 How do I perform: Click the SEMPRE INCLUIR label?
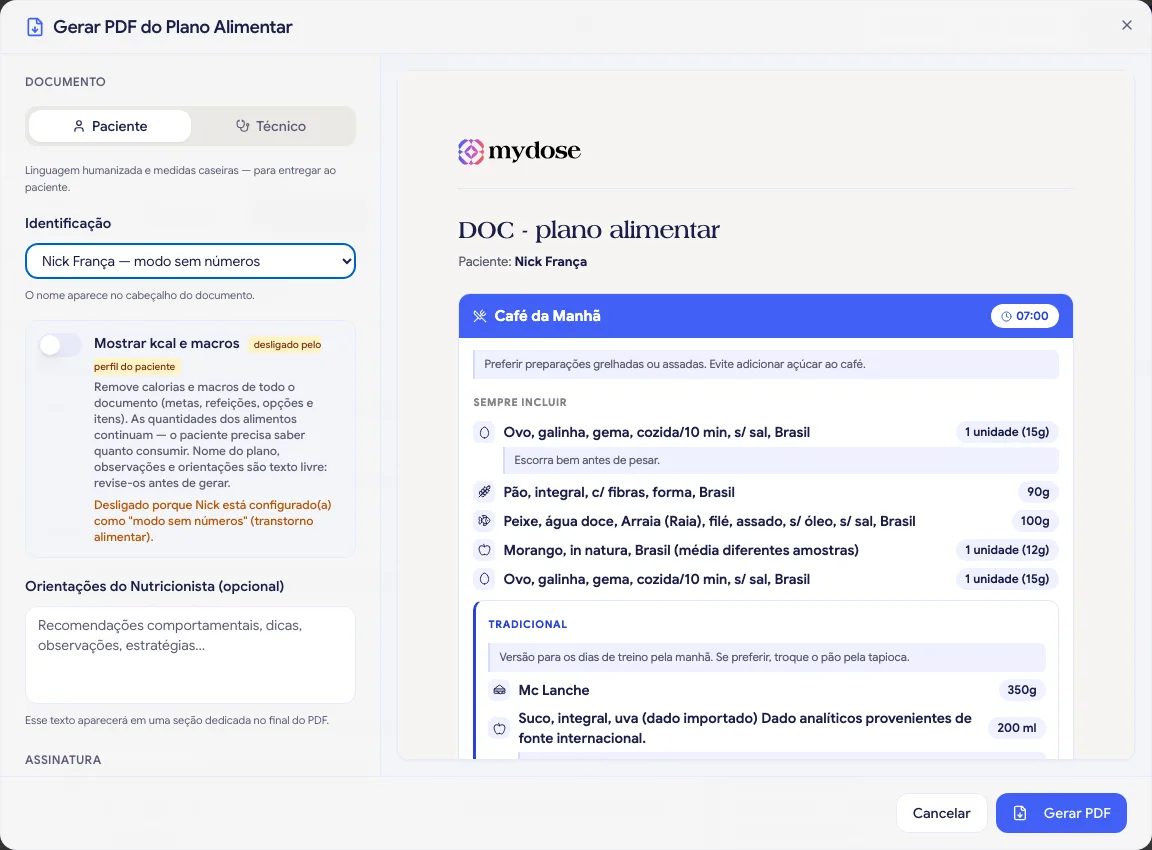(519, 403)
